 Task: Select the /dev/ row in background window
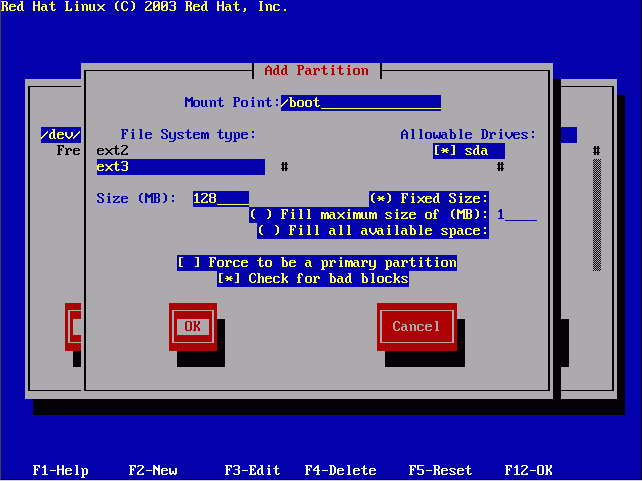click(61, 135)
